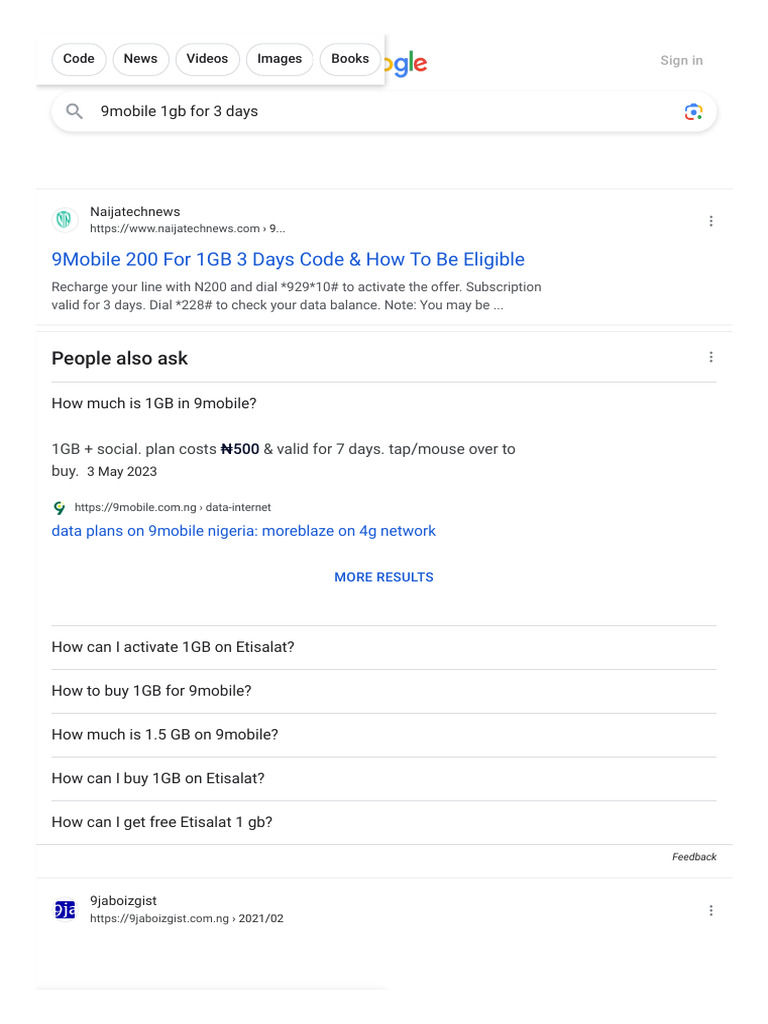Expand How can I get free Etisalat 1 gb
The height and width of the screenshot is (1024, 768).
pyautogui.click(x=383, y=822)
